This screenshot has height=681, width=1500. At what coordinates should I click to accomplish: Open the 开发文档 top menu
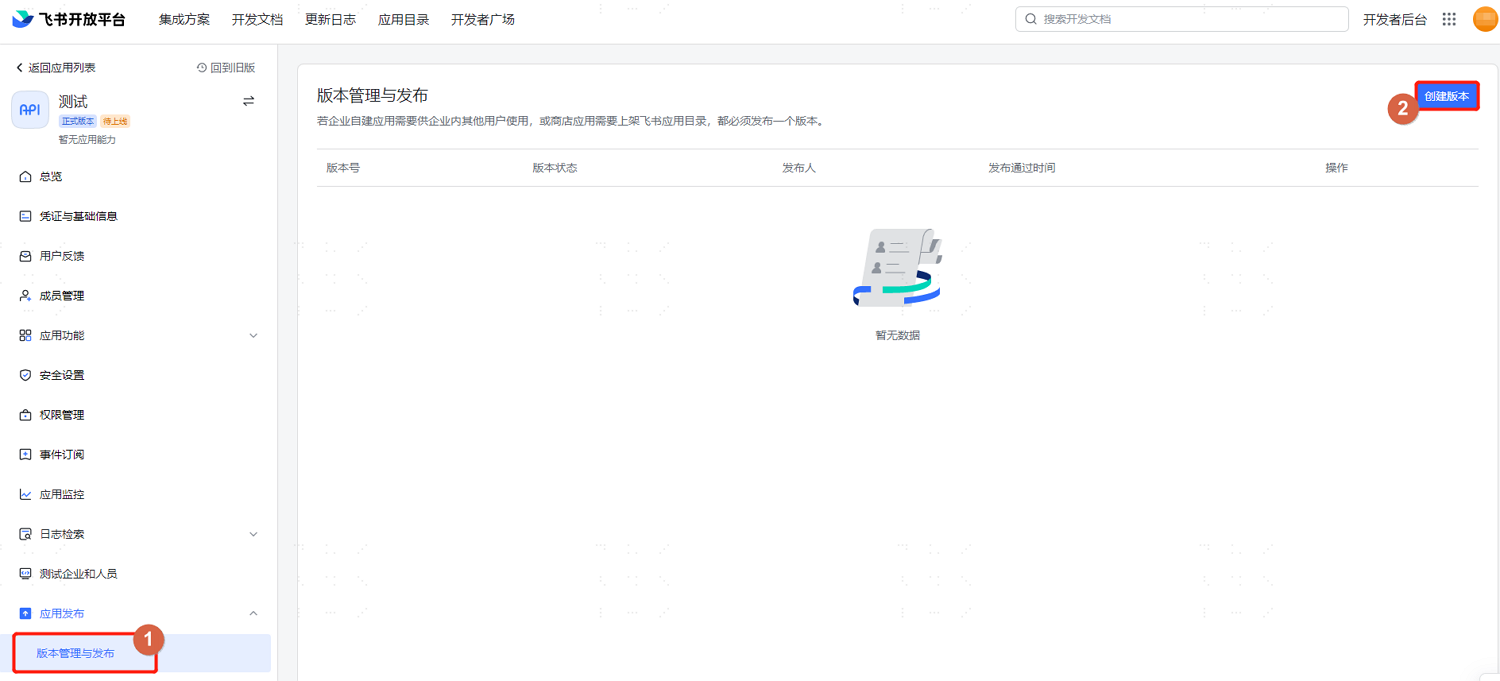pos(257,19)
